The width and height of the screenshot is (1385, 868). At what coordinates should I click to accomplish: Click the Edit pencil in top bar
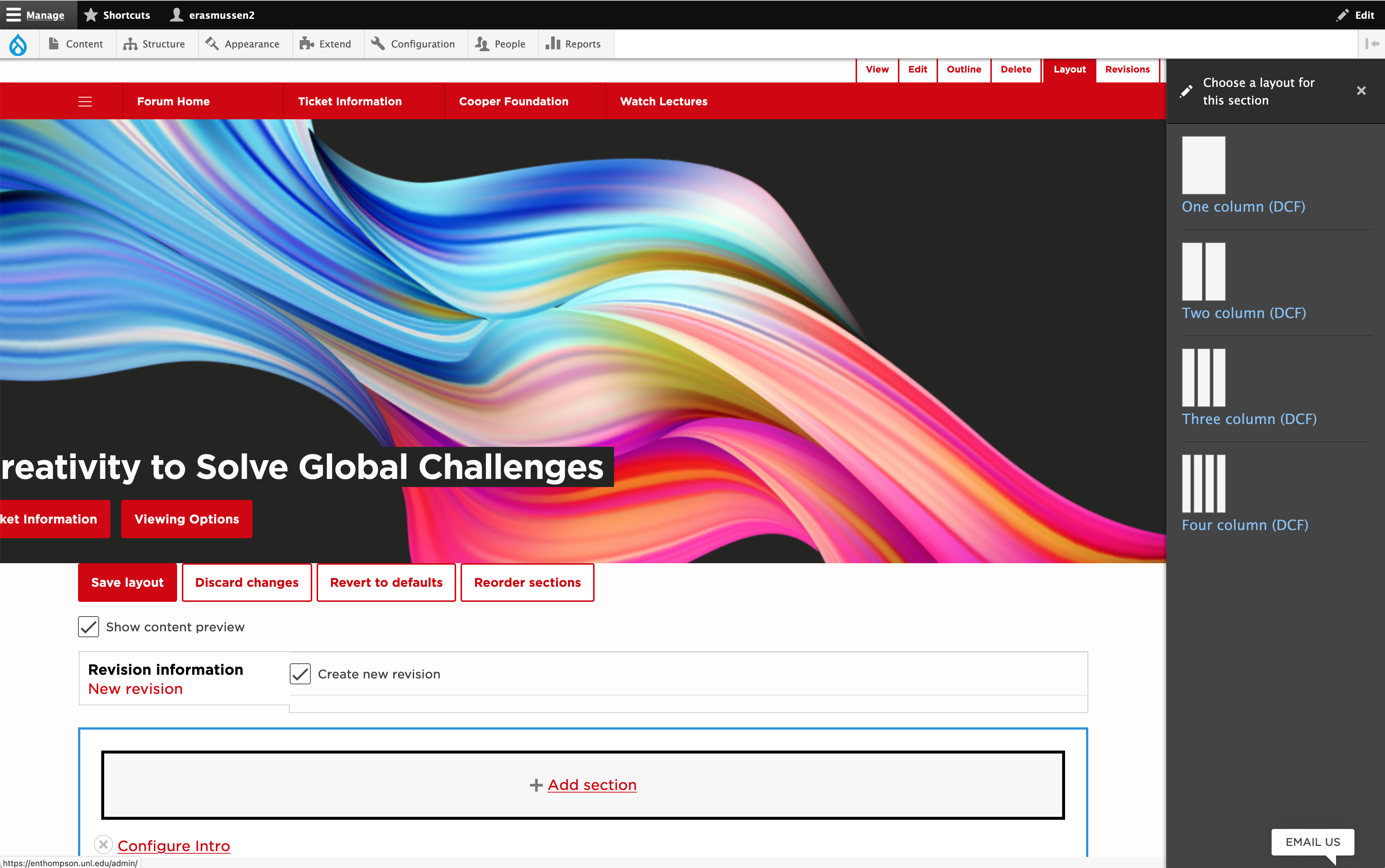coord(1355,15)
